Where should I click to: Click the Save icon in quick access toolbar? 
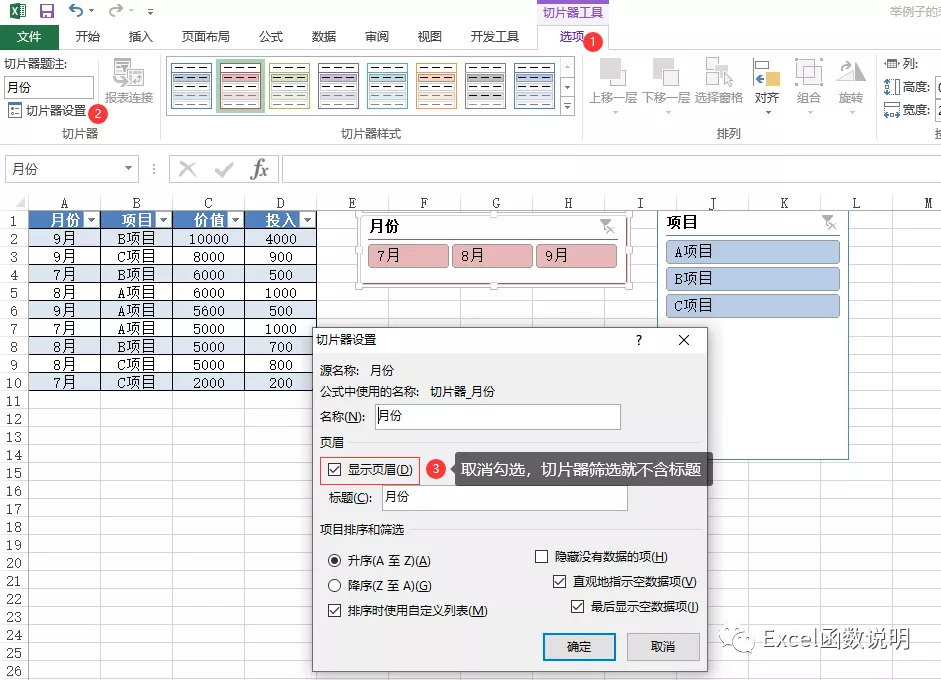pos(47,11)
